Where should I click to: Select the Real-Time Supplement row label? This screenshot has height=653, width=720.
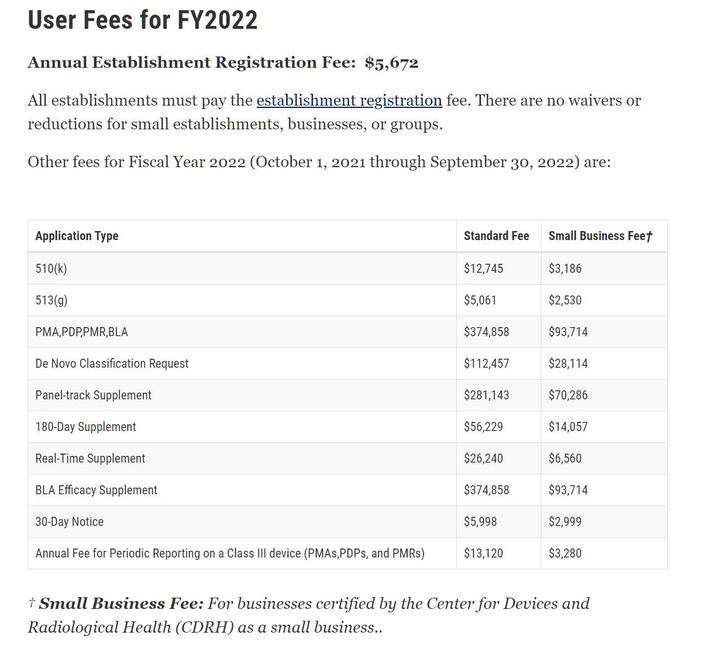[x=90, y=458]
